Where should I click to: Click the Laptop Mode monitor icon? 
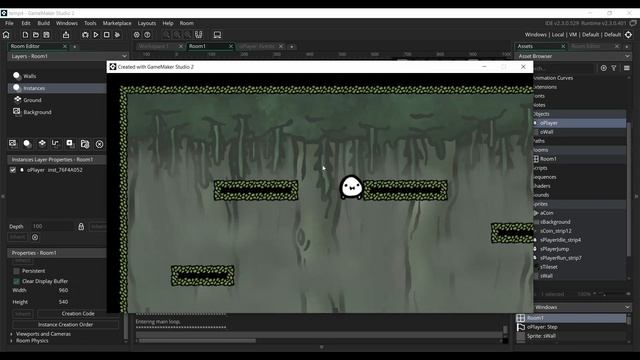[x=217, y=35]
